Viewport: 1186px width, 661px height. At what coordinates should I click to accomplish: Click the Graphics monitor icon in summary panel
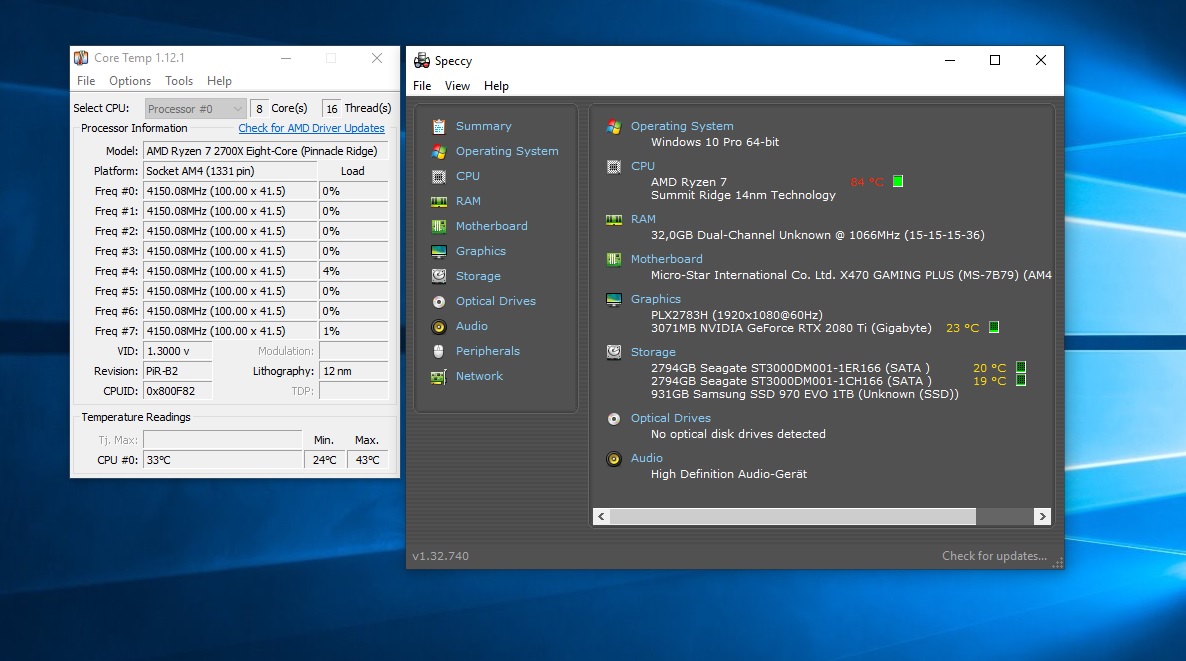coord(614,299)
